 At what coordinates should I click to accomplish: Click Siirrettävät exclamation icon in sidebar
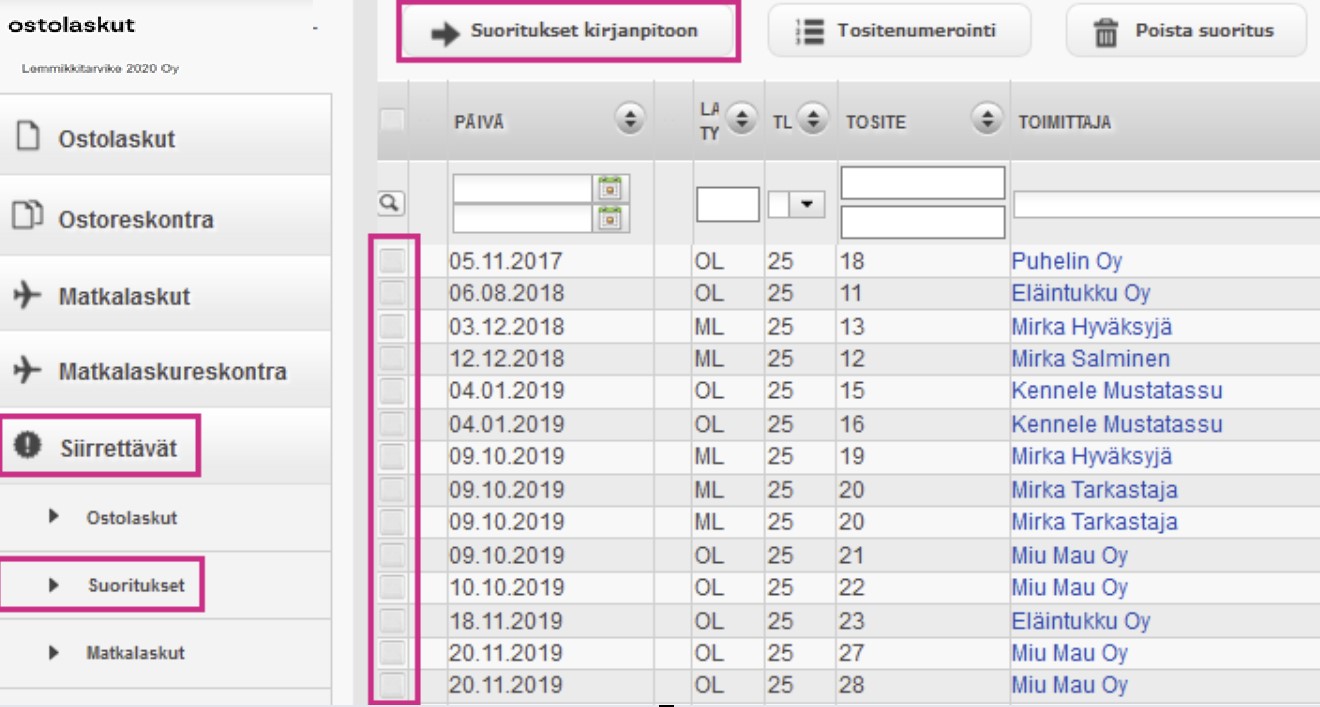[x=28, y=446]
